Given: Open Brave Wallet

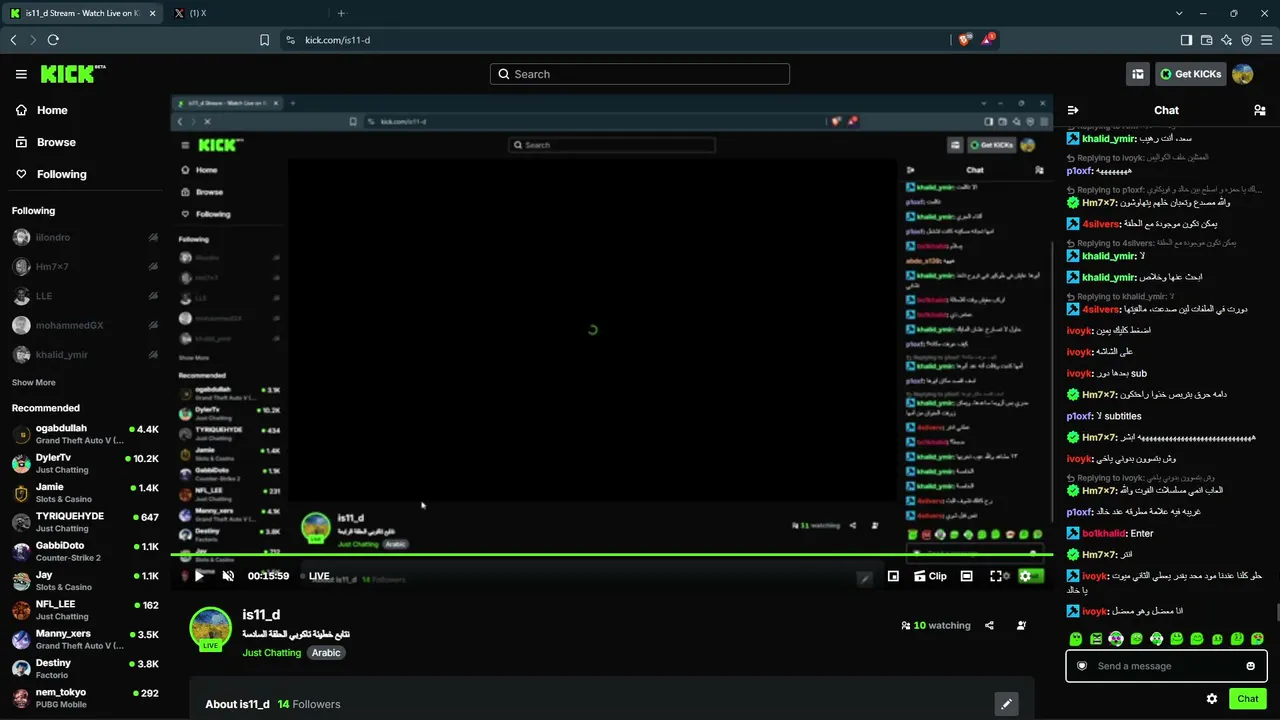Looking at the screenshot, I should [x=1206, y=40].
